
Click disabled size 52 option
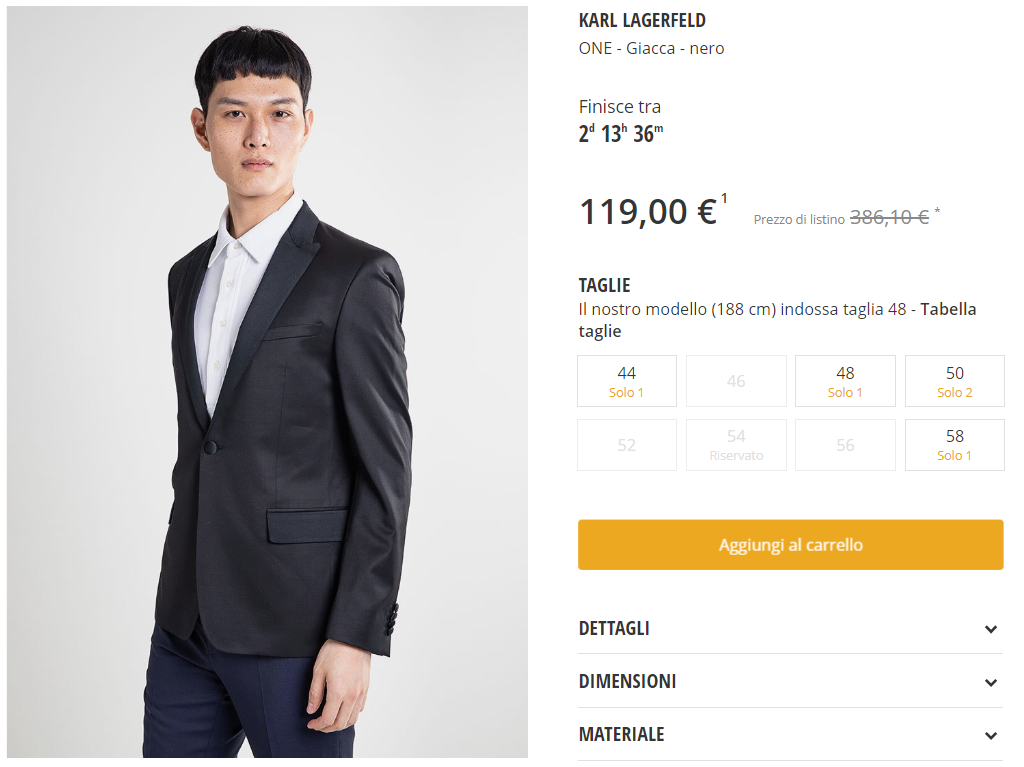click(x=627, y=444)
